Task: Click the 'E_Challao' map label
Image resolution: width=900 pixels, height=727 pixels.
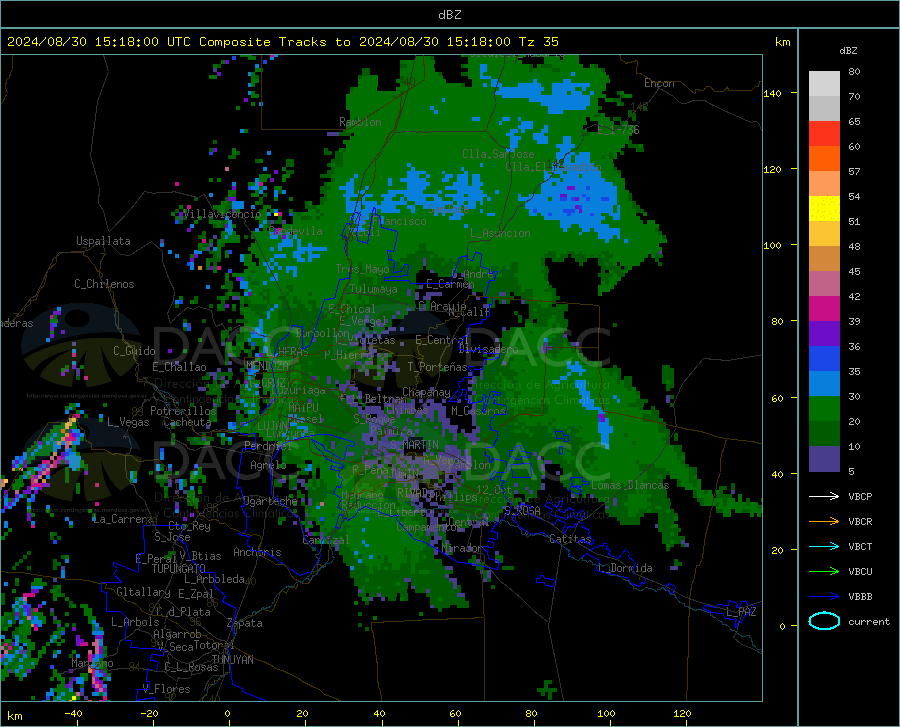Action: click(179, 367)
